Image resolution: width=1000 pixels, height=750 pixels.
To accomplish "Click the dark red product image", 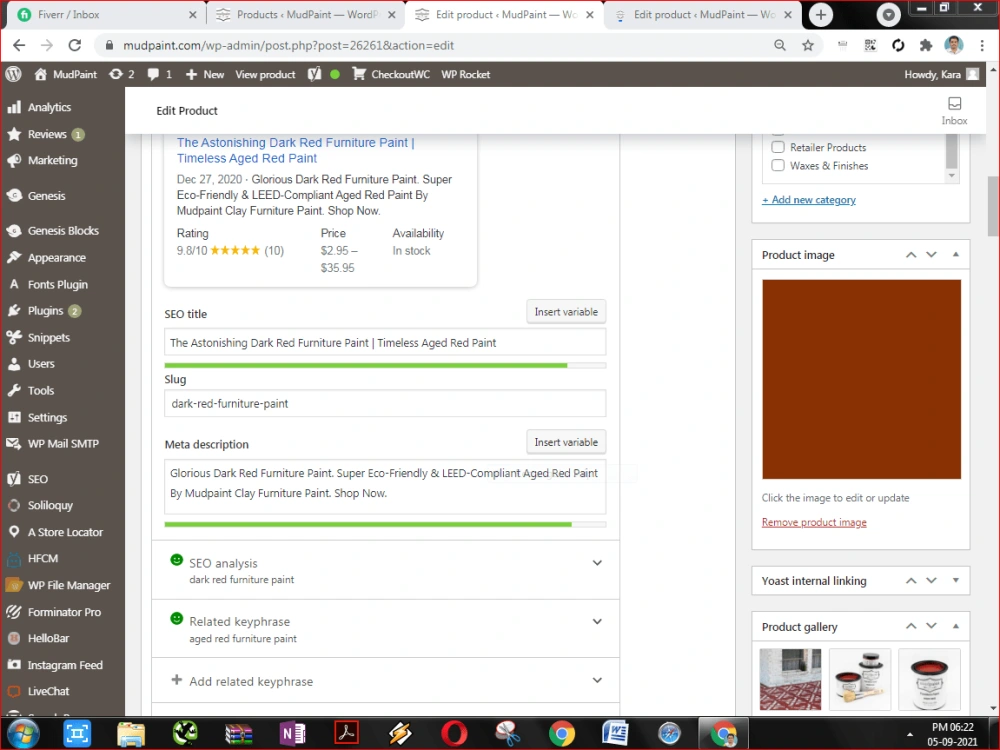I will point(861,379).
